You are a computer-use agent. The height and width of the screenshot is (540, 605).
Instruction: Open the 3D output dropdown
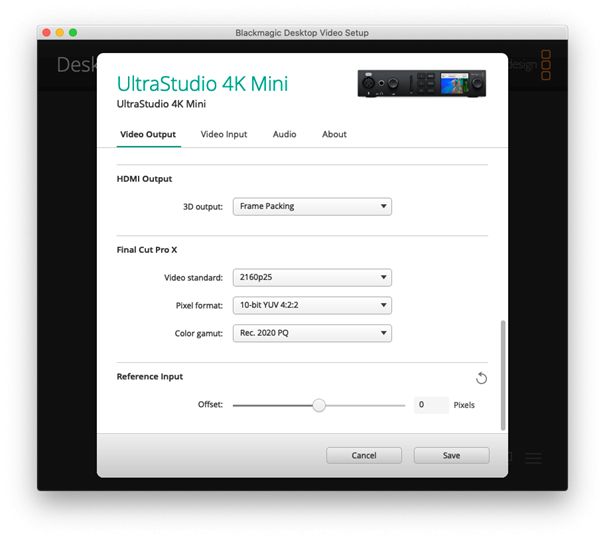312,206
